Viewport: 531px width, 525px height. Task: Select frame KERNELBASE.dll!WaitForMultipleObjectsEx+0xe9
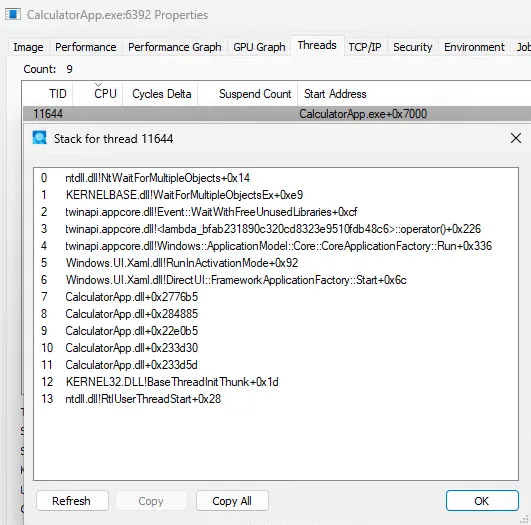(276, 195)
